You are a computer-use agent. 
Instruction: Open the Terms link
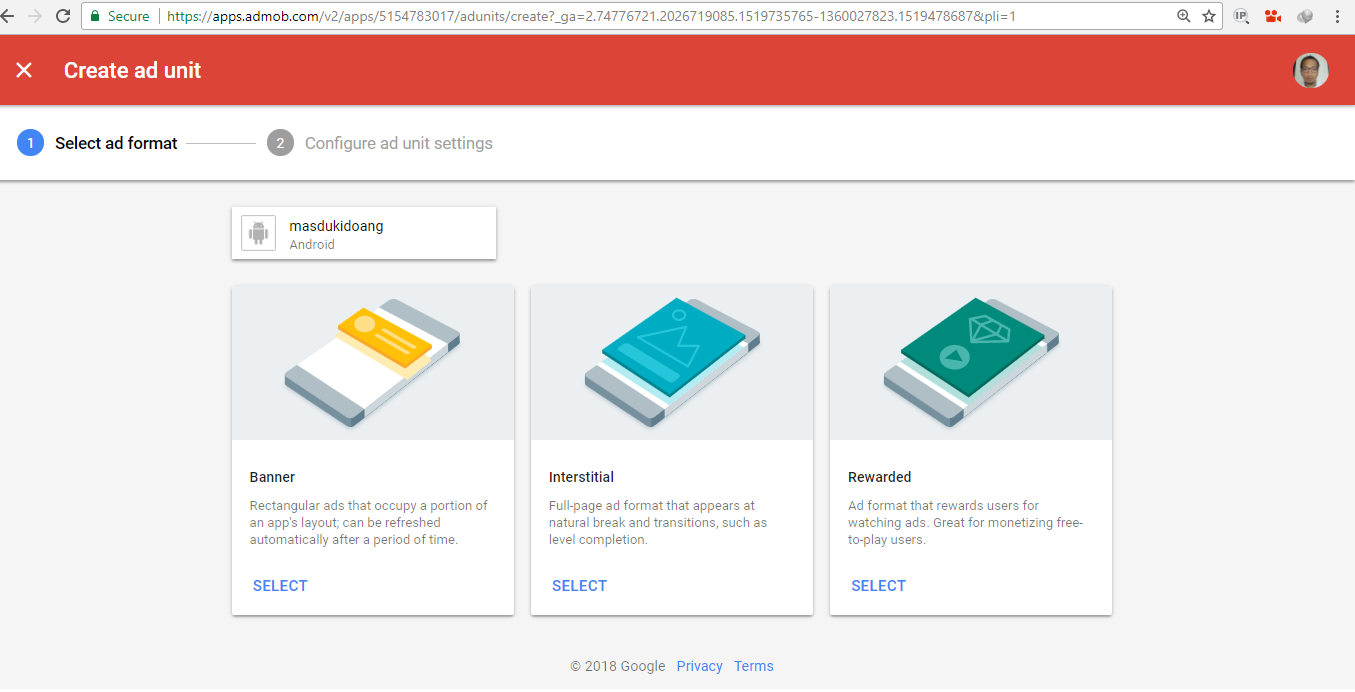[753, 665]
